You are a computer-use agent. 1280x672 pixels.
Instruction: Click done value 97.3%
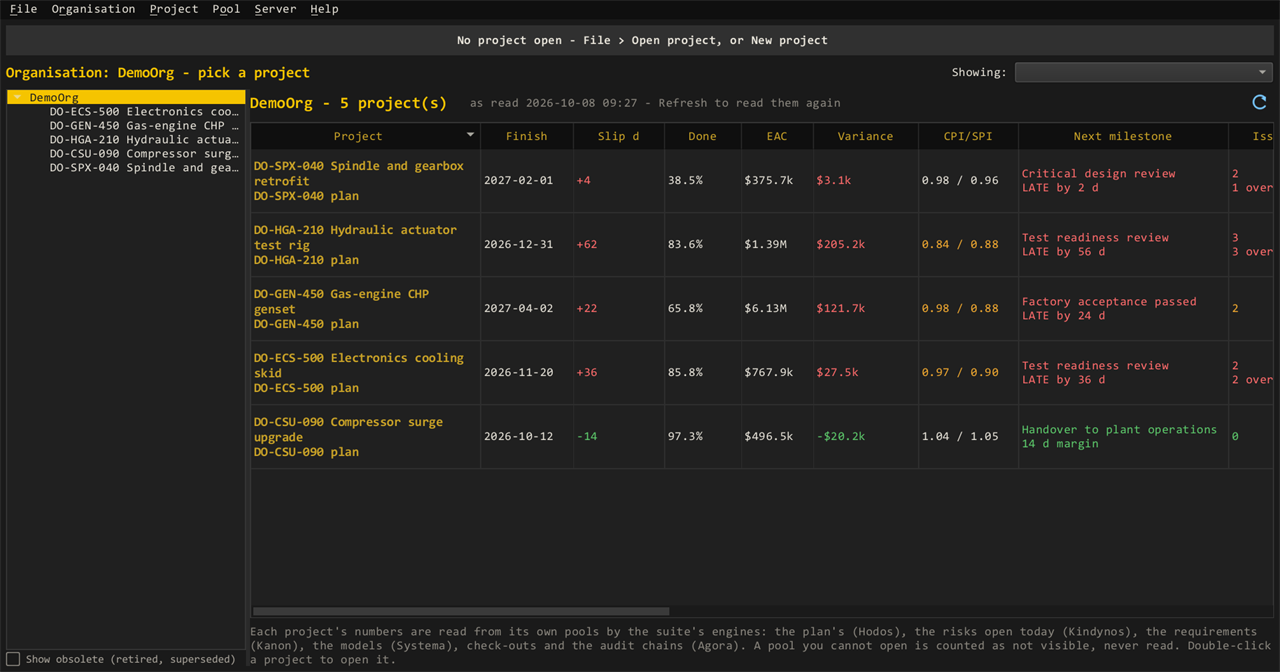685,437
